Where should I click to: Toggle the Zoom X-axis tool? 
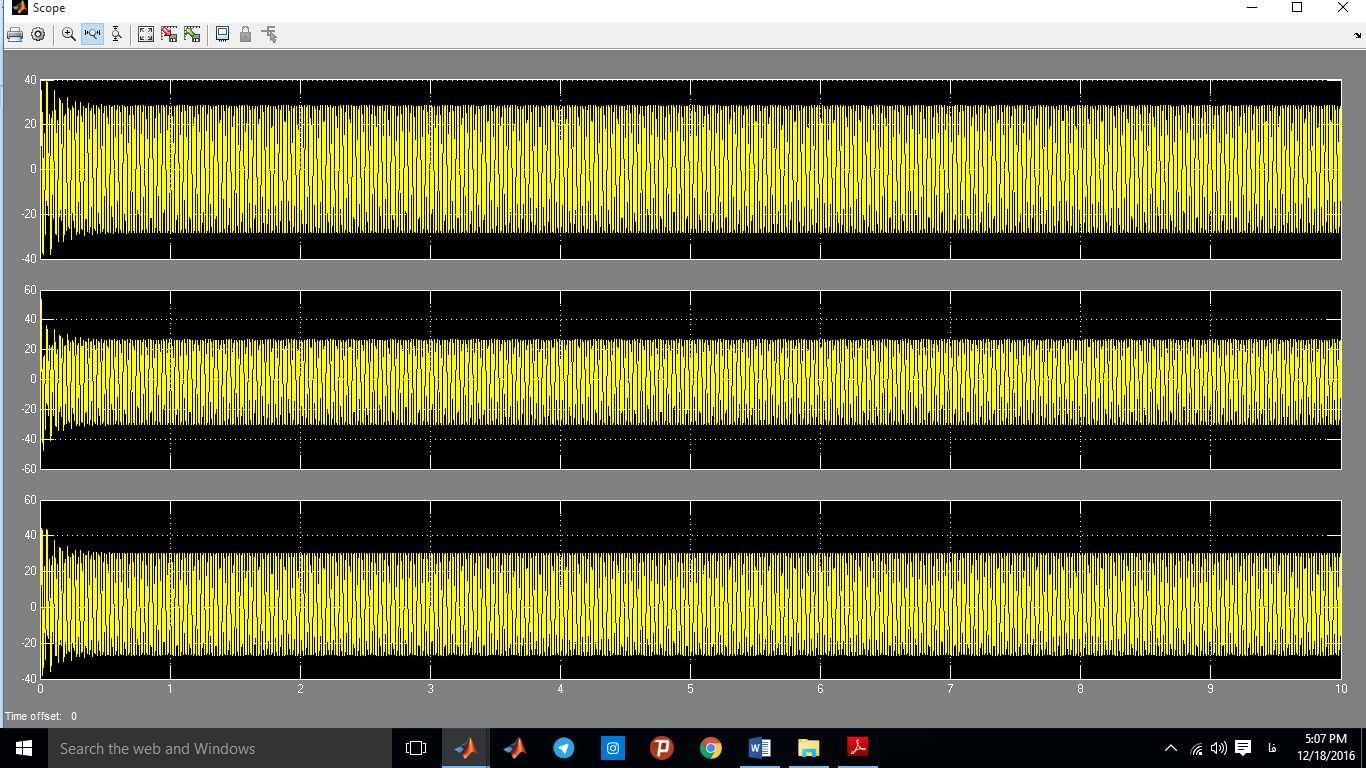92,34
